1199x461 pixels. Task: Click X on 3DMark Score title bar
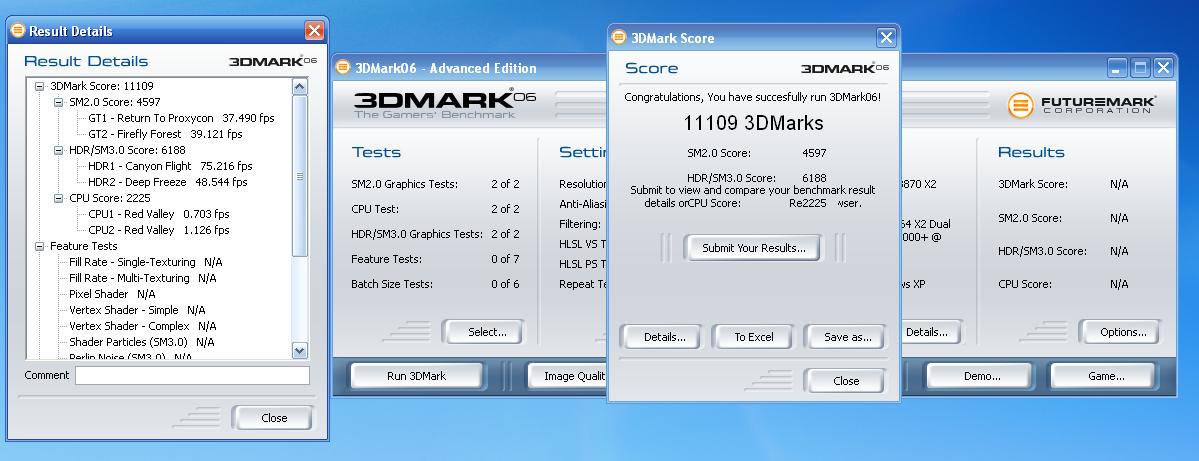(885, 37)
